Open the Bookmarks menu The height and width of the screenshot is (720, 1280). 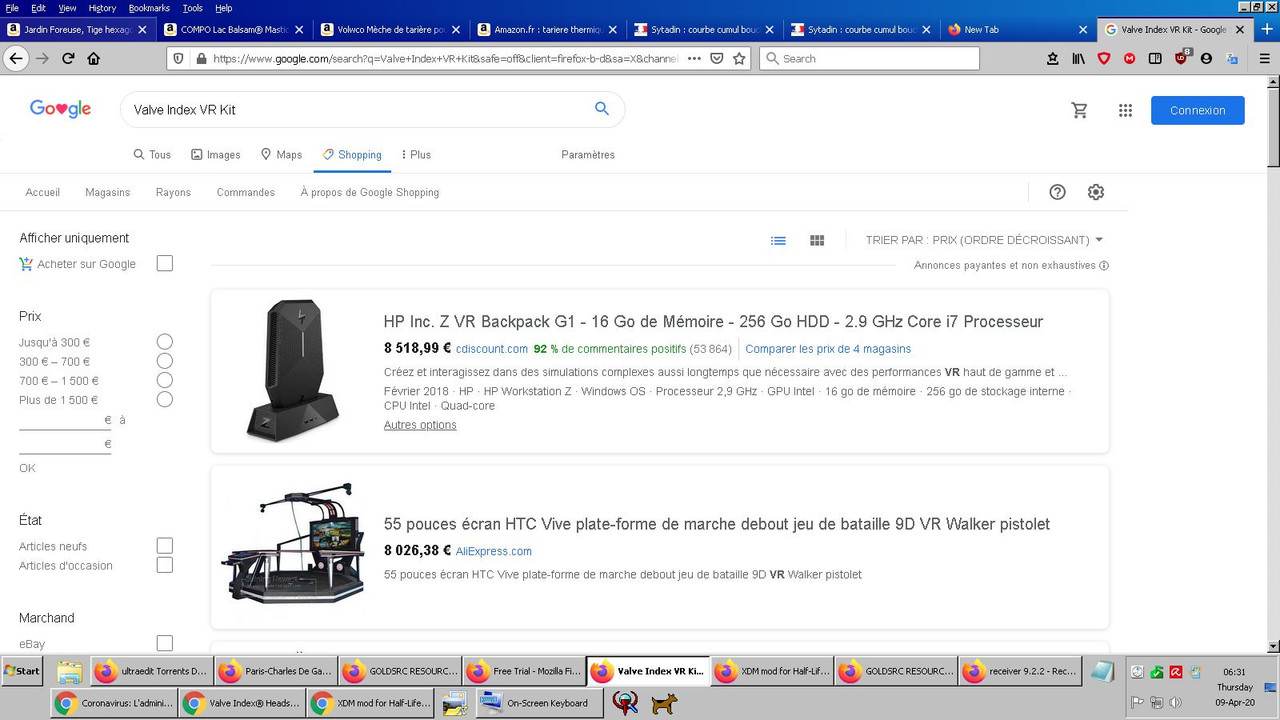(149, 8)
